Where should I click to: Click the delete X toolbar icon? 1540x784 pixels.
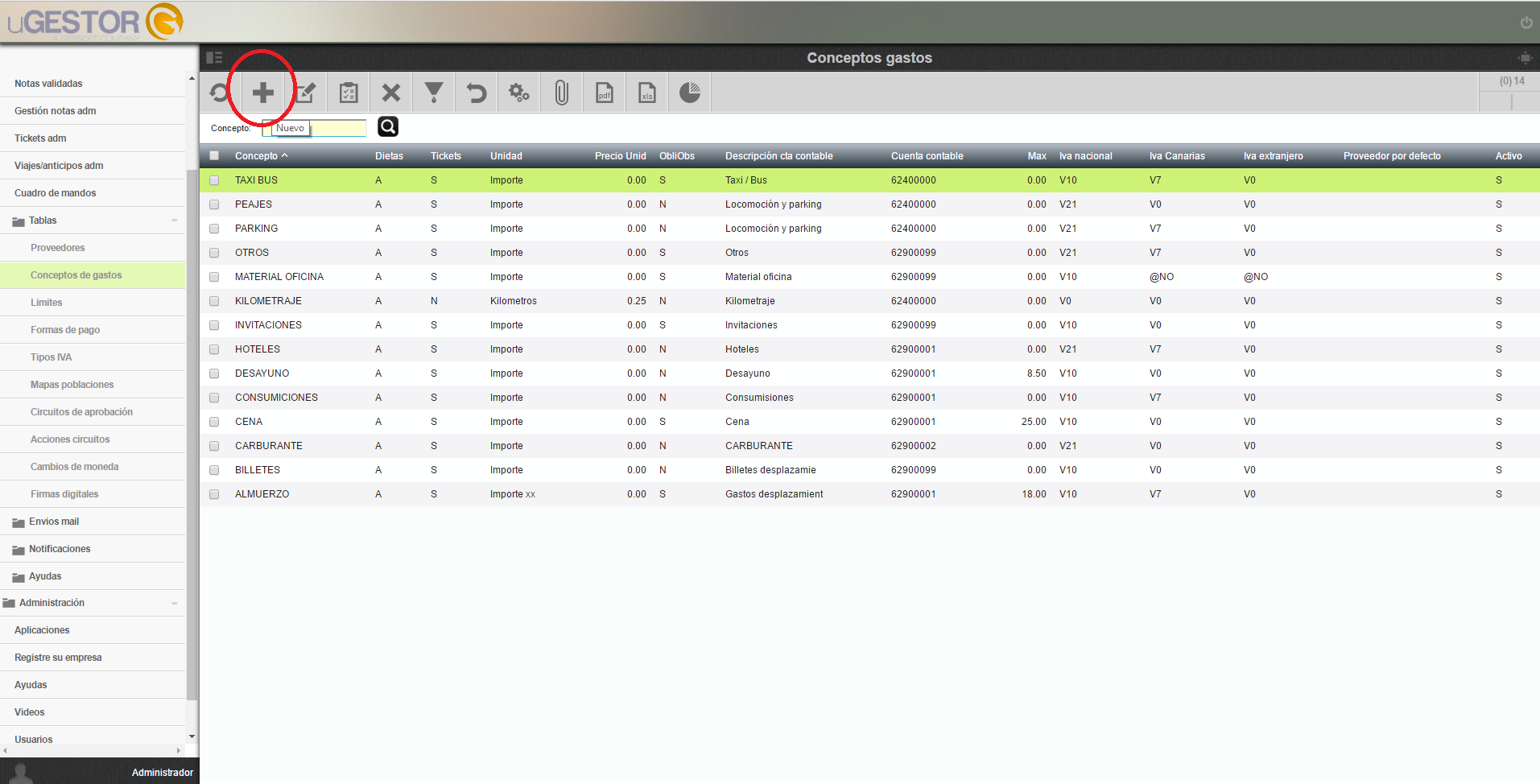[391, 93]
